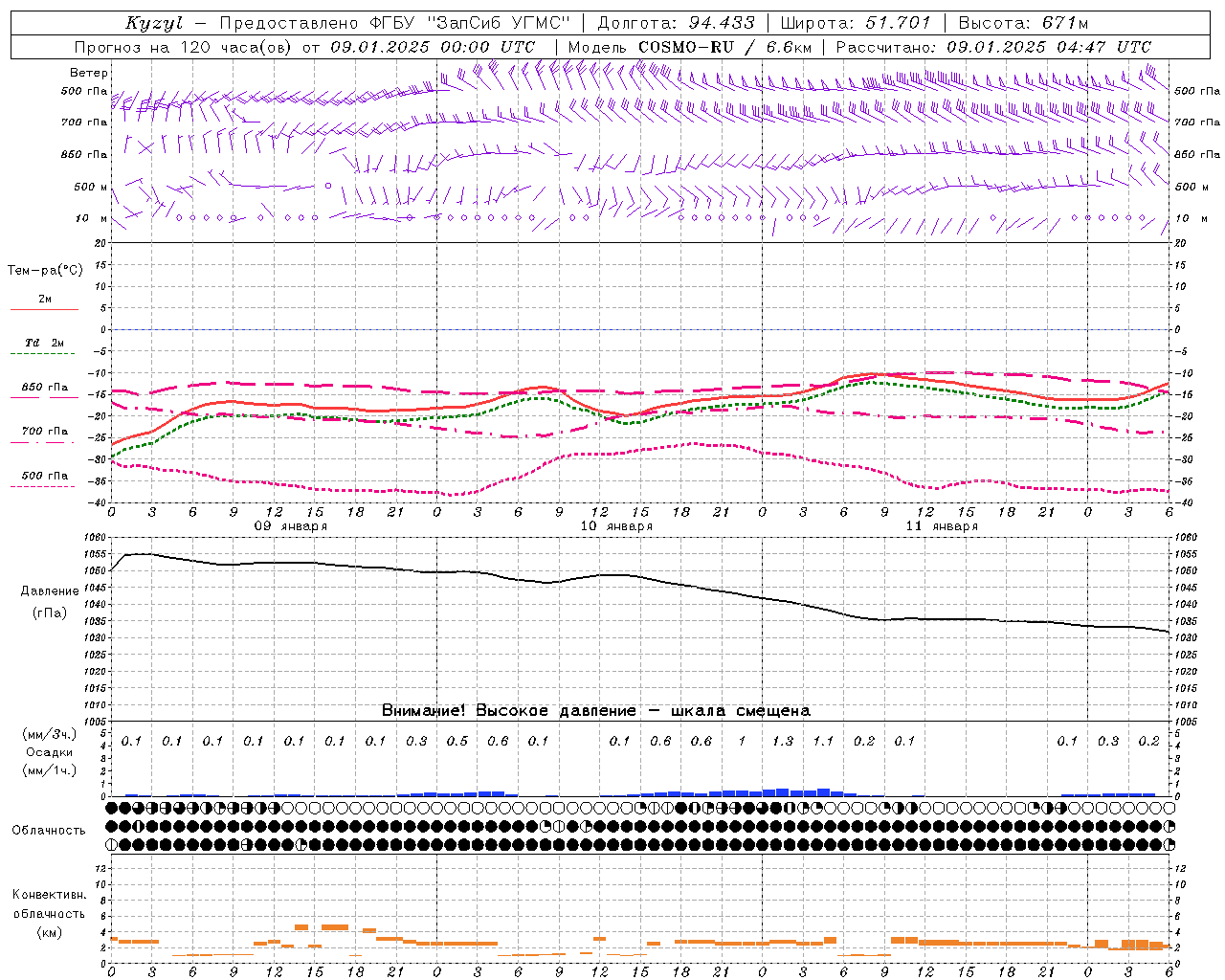Click 'Рассчитано: 09.01.2025 04:47 UTC' timestamp
This screenshot has width=1225, height=980.
point(993,47)
